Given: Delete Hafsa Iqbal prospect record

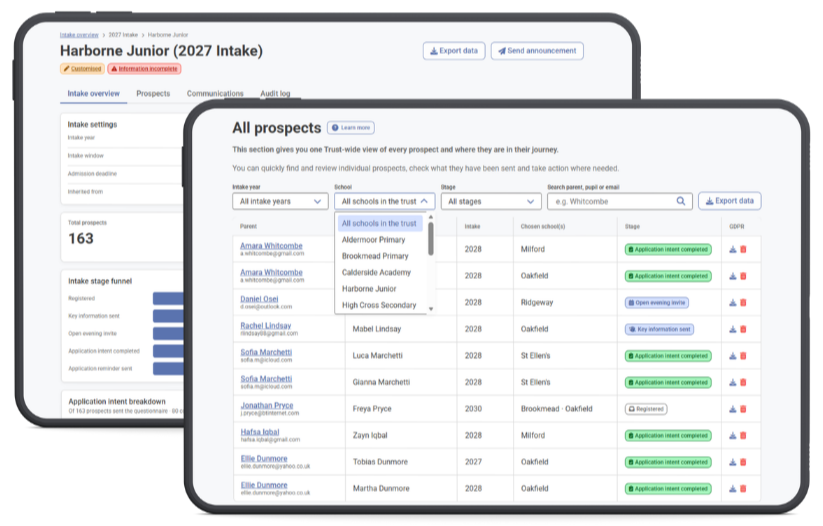Looking at the screenshot, I should (743, 436).
